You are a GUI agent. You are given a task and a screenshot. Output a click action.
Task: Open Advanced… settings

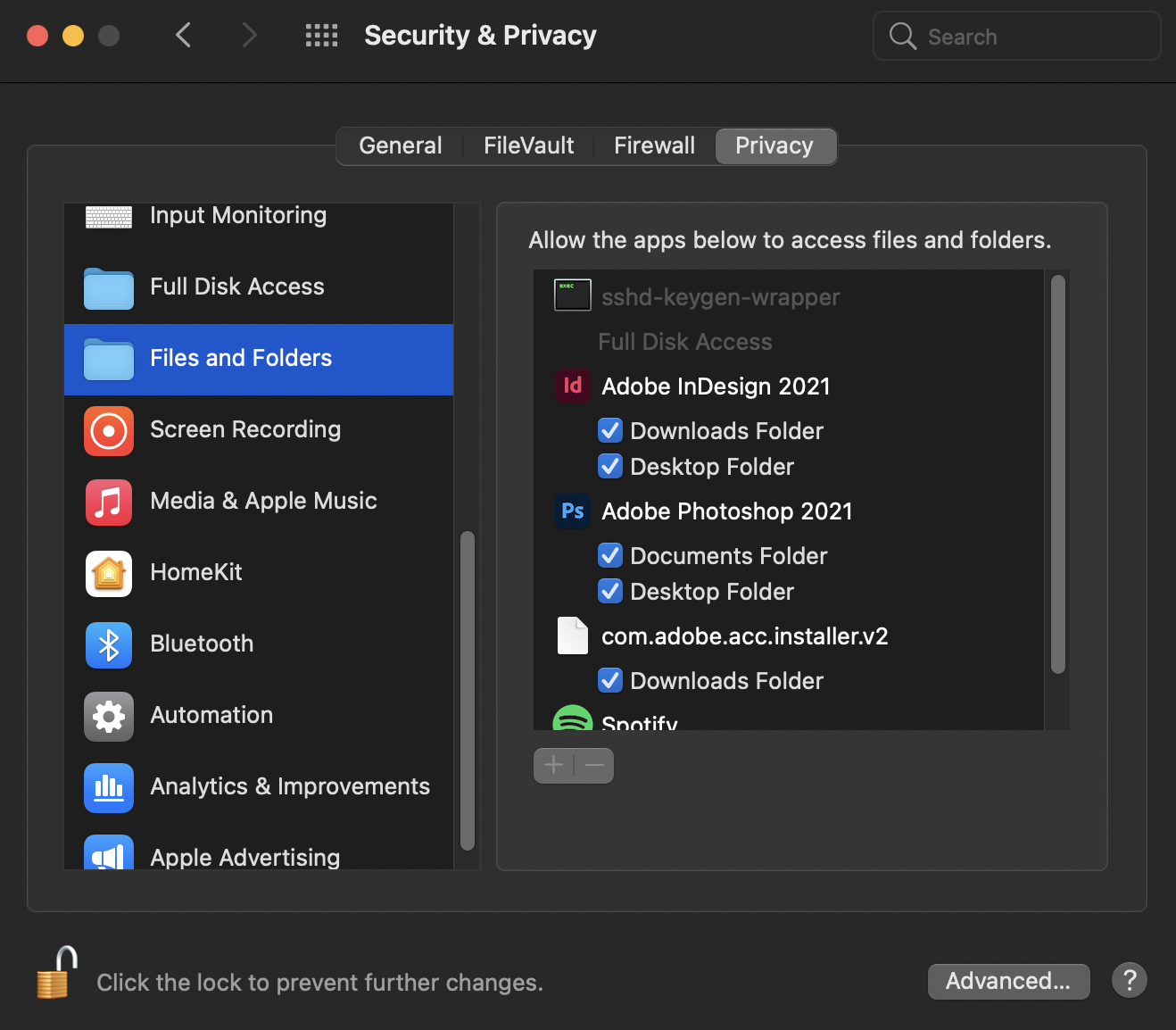click(x=1009, y=981)
